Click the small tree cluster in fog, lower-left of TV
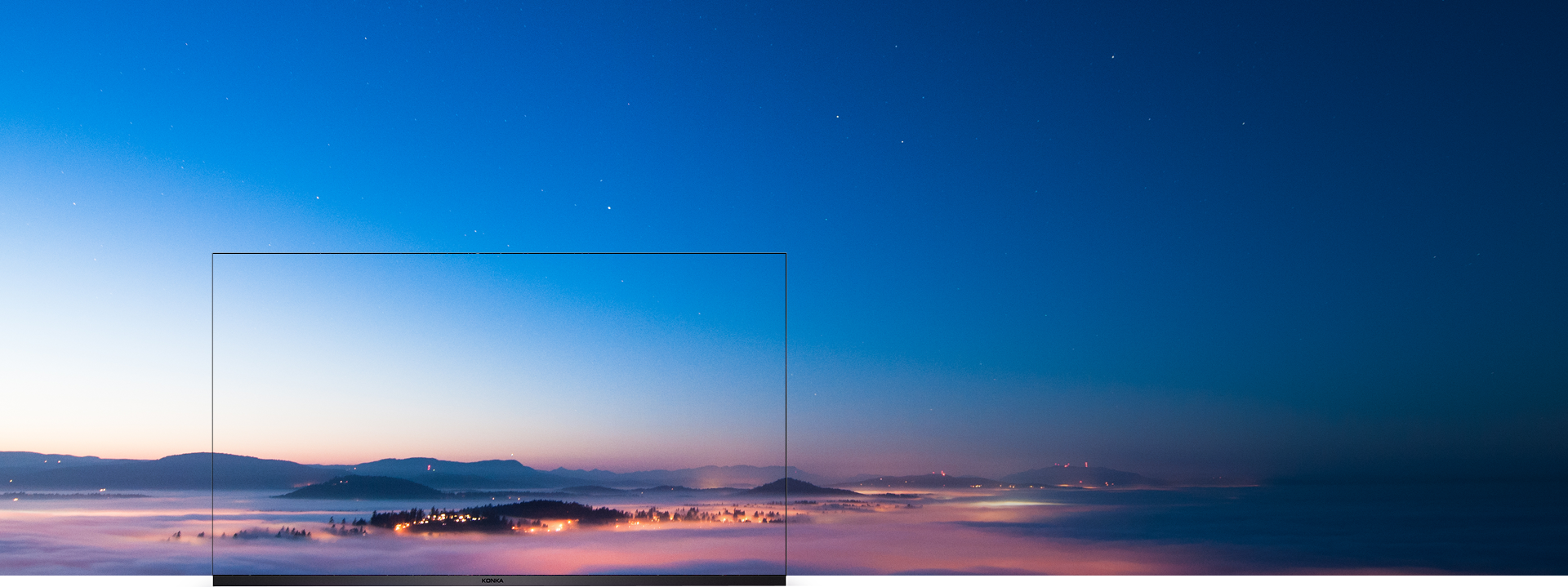 pos(274,533)
